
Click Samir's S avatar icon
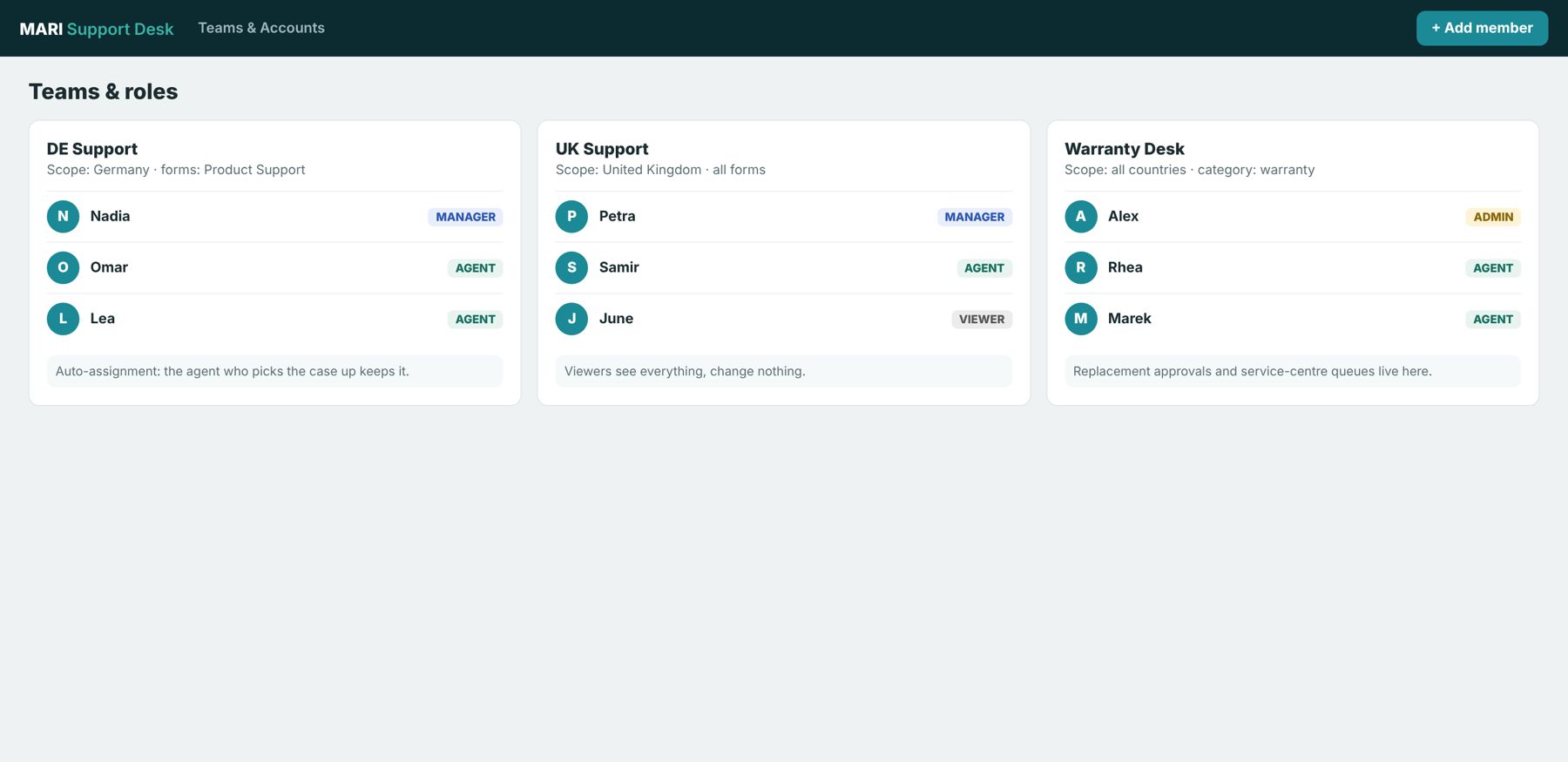(x=571, y=267)
